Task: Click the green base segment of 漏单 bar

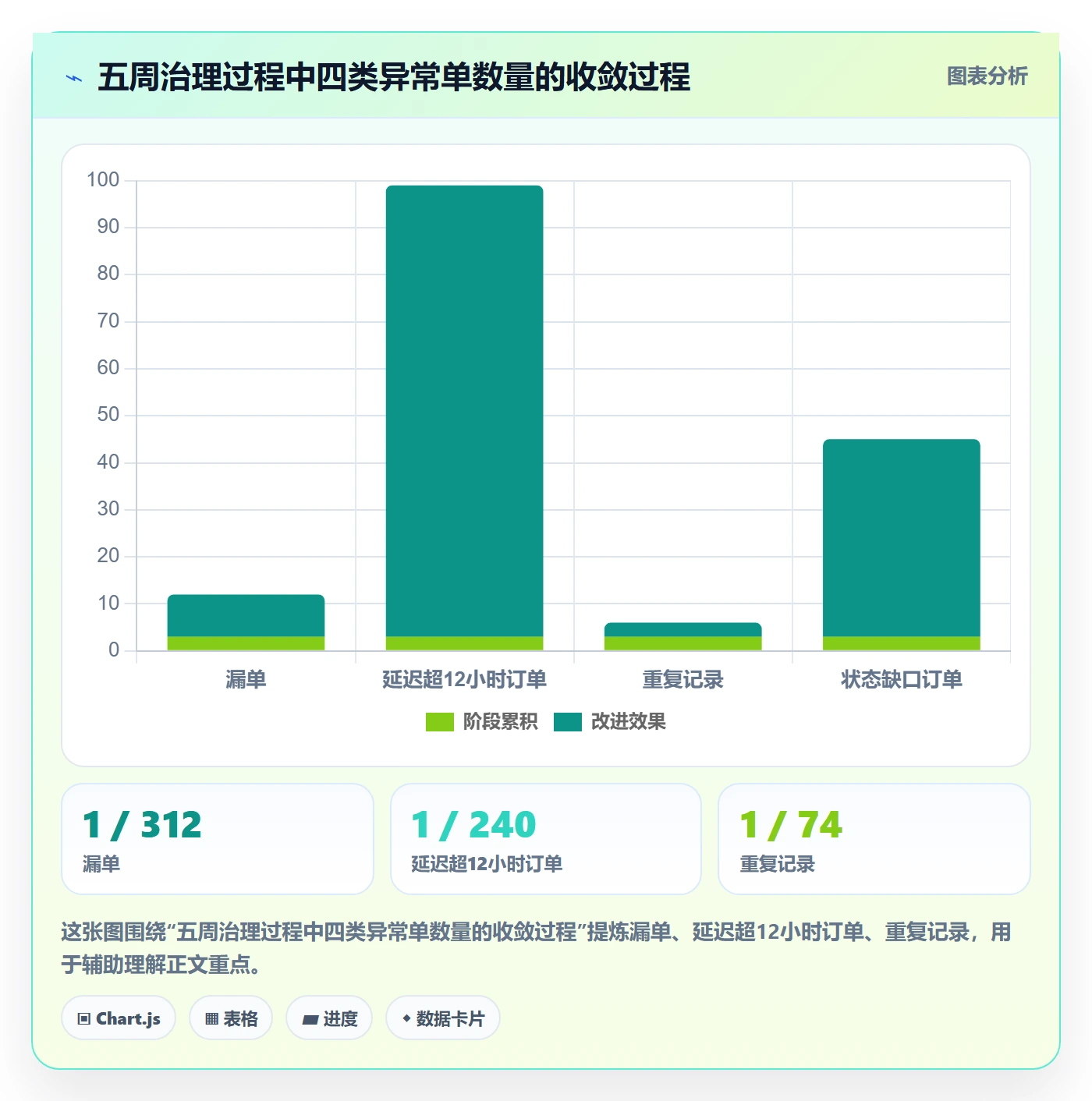Action: coord(246,643)
